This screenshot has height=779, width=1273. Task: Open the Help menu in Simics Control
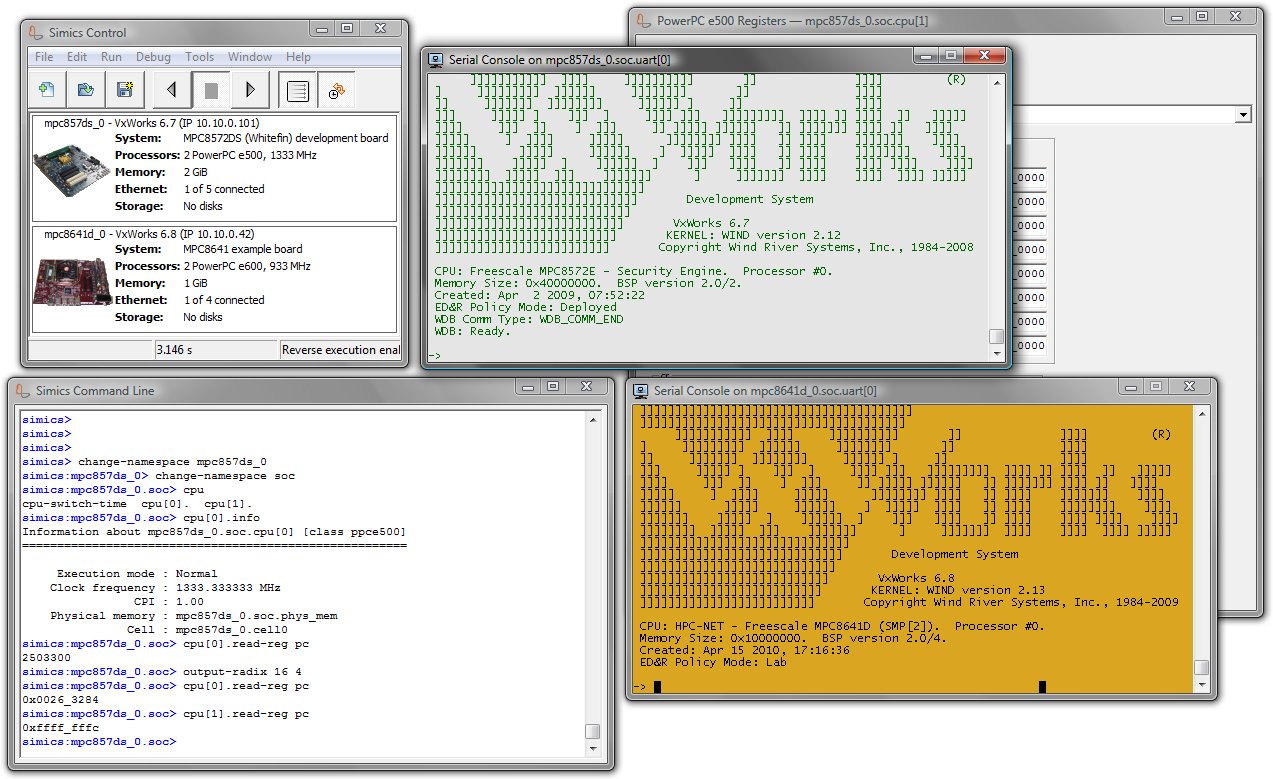[x=298, y=57]
